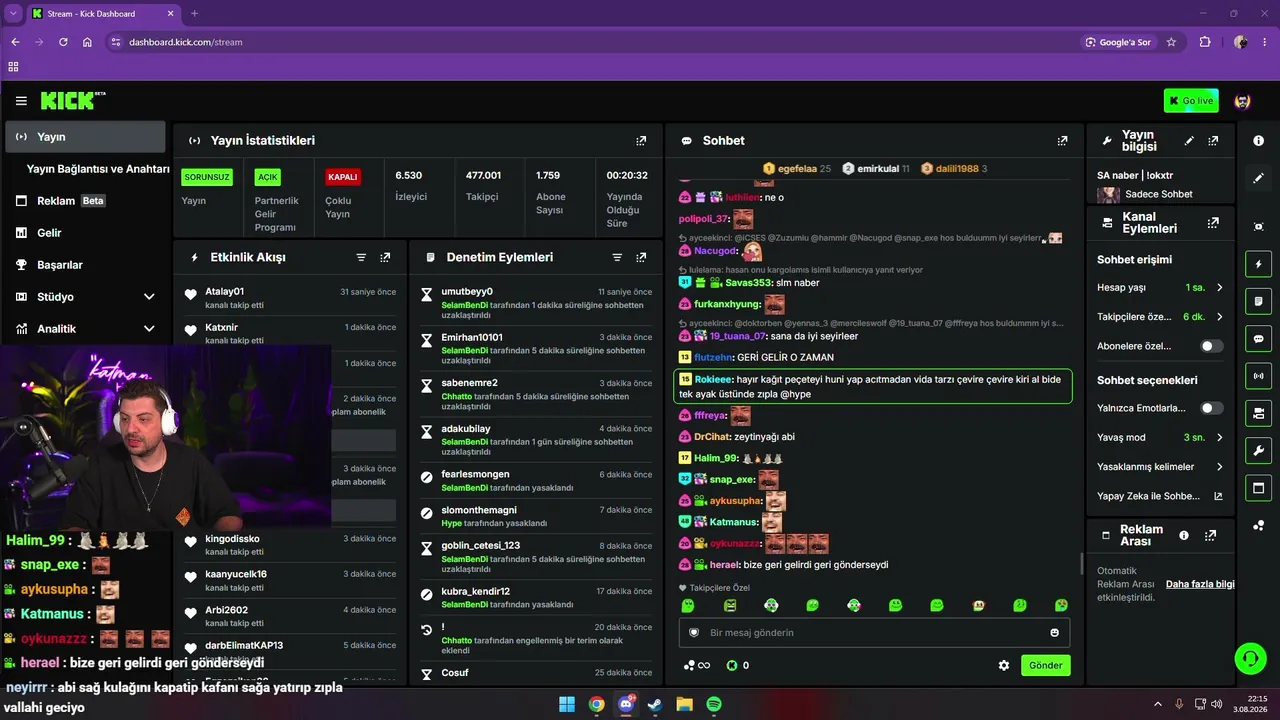The image size is (1280, 720).
Task: Bookmark this page with the star icon
Action: (x=1171, y=42)
